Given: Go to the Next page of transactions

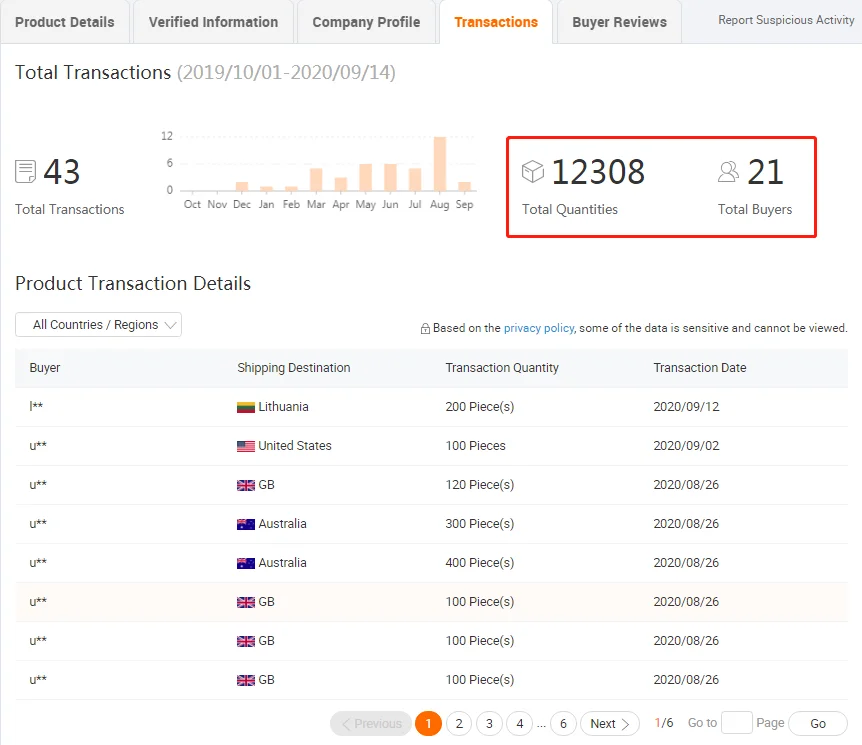Looking at the screenshot, I should tap(609, 723).
